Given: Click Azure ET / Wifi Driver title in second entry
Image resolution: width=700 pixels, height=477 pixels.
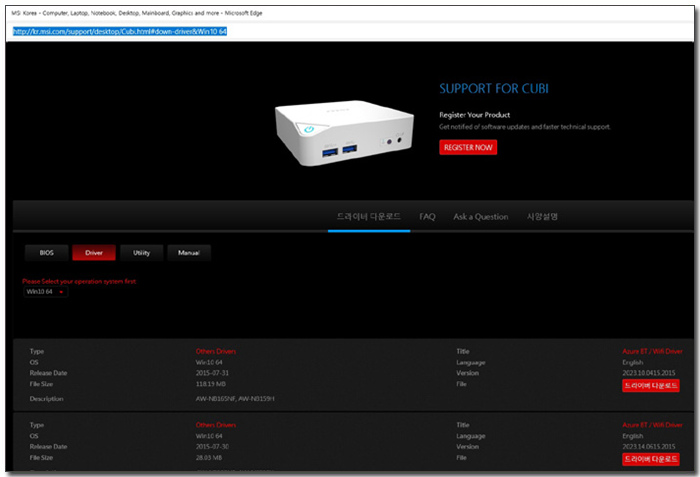Looking at the screenshot, I should pyautogui.click(x=652, y=425).
